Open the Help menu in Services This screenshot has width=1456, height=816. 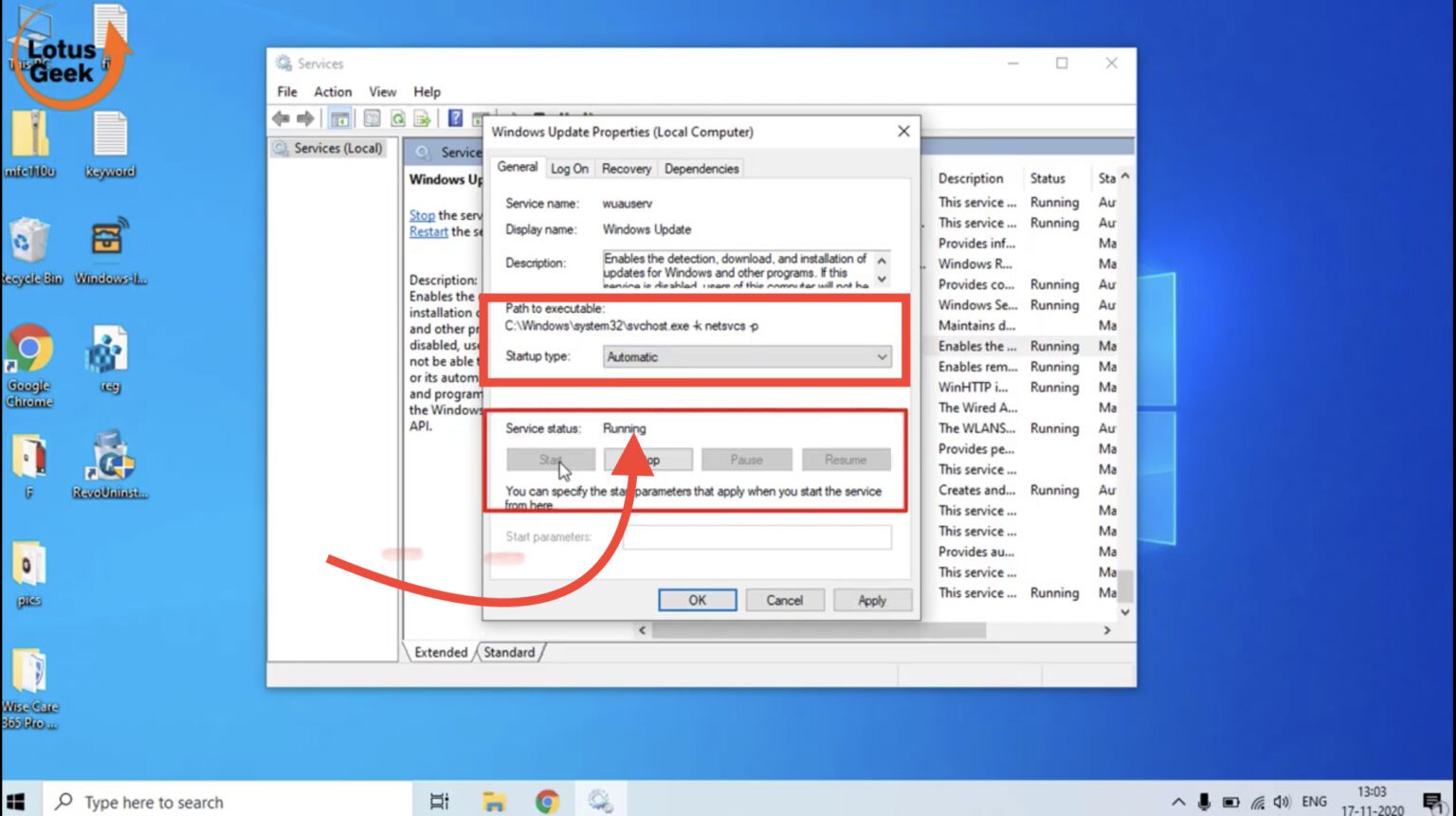pos(428,92)
